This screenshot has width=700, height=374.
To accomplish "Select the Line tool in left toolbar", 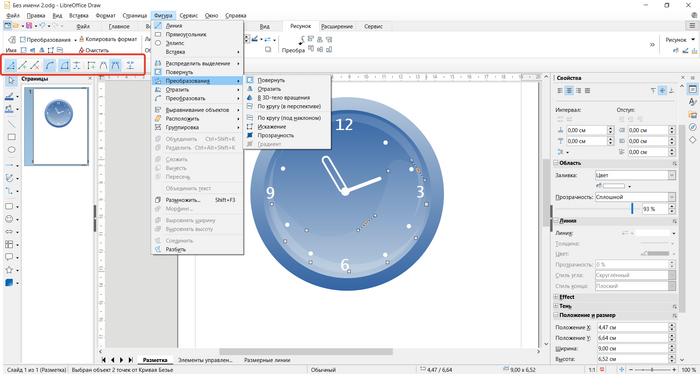I will coord(12,124).
